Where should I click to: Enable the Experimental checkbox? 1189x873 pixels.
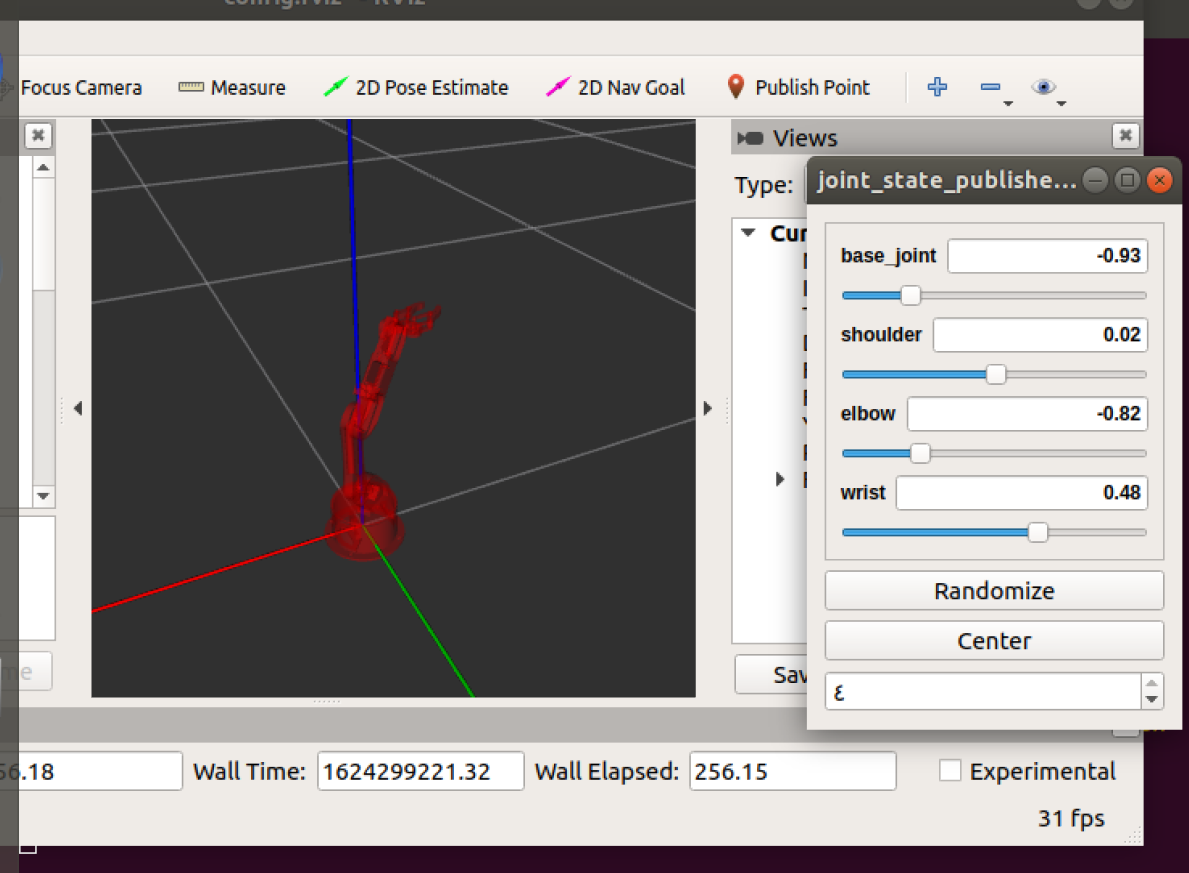949,770
